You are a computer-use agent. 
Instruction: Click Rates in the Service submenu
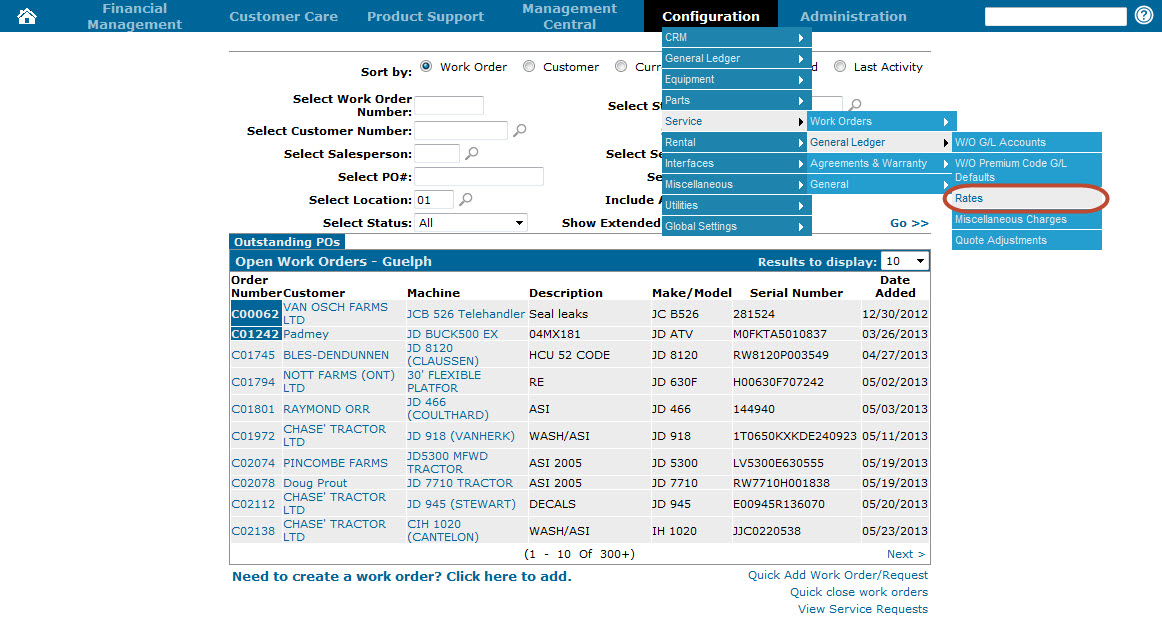(x=1026, y=199)
